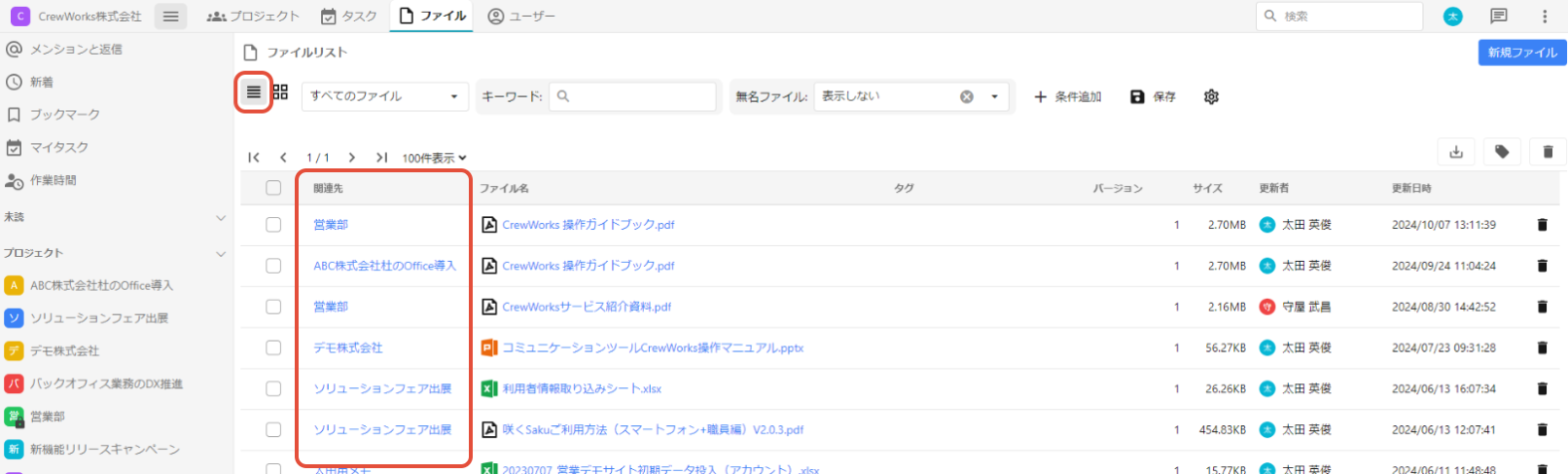Click the CrewWorks company logo icon
The width and height of the screenshot is (1568, 474).
20,17
